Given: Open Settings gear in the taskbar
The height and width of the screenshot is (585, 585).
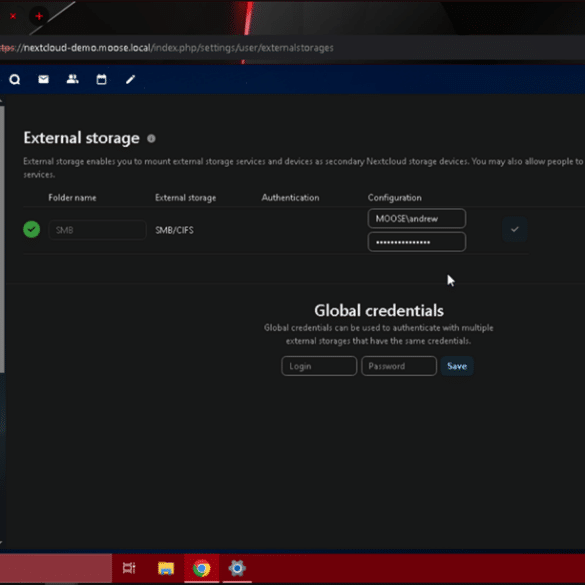Looking at the screenshot, I should coord(237,568).
